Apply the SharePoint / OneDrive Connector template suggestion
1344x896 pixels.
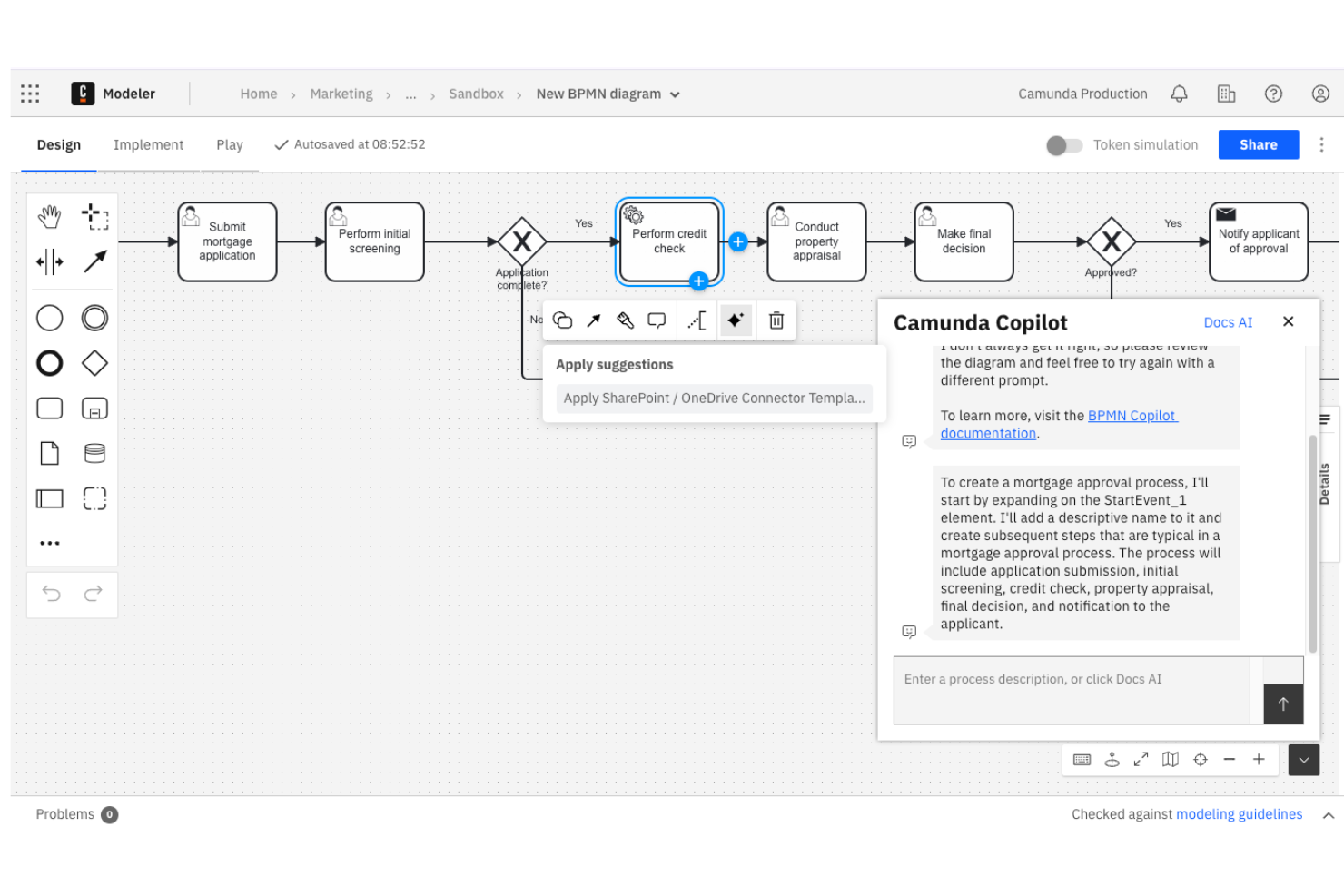(715, 398)
